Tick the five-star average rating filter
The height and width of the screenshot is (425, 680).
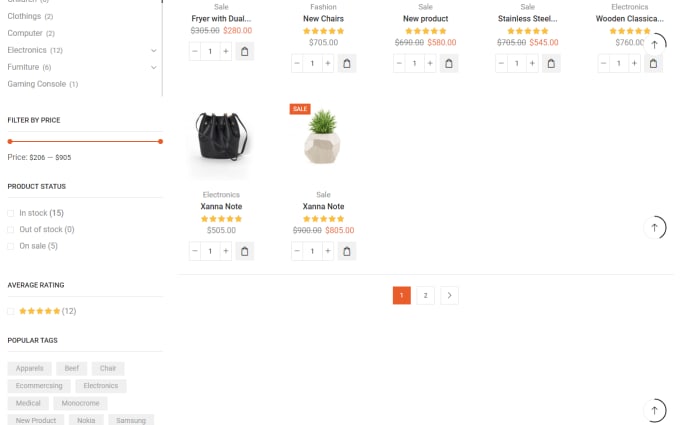pos(11,311)
